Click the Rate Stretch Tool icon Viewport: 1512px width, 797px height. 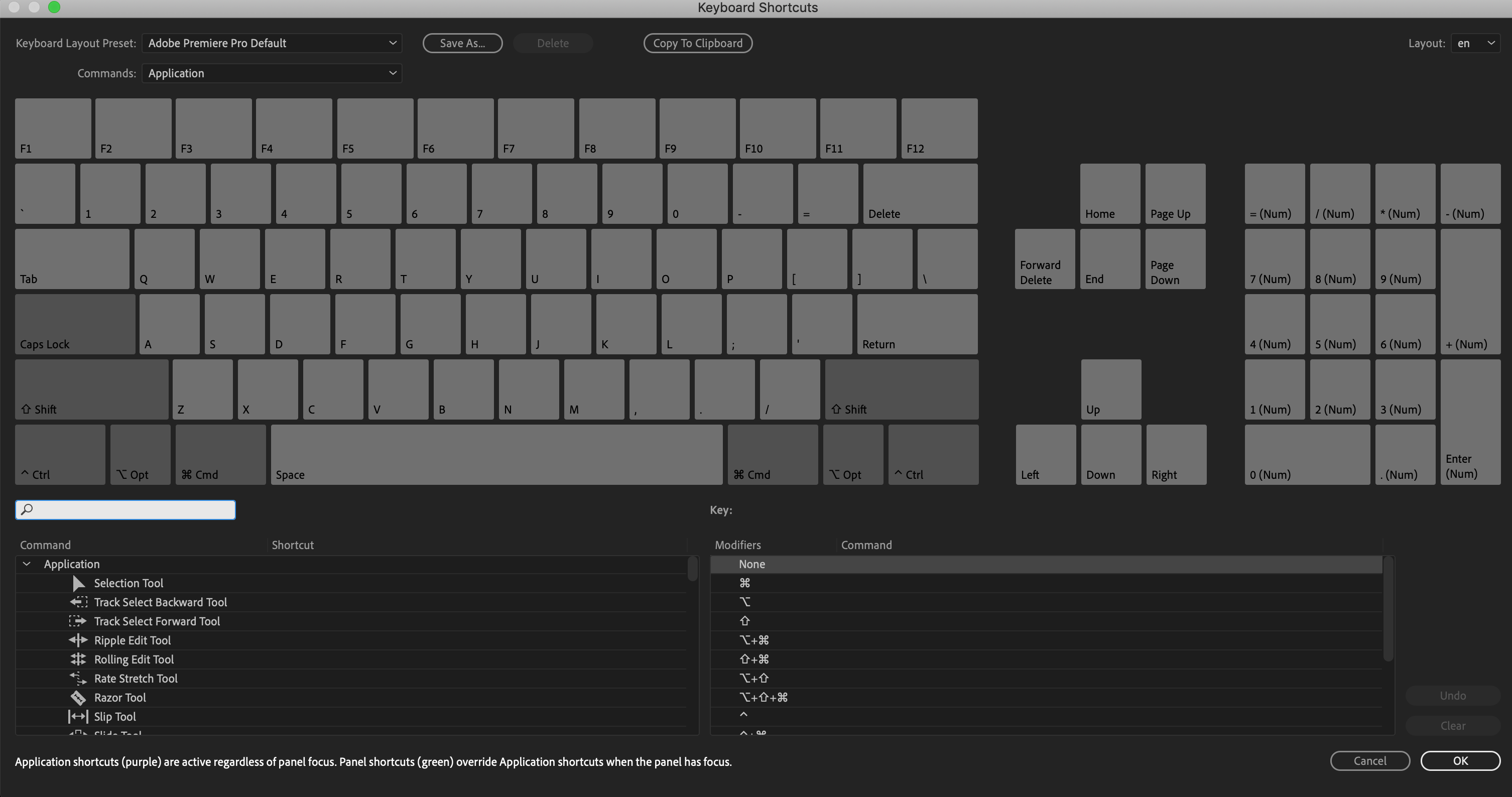point(78,679)
